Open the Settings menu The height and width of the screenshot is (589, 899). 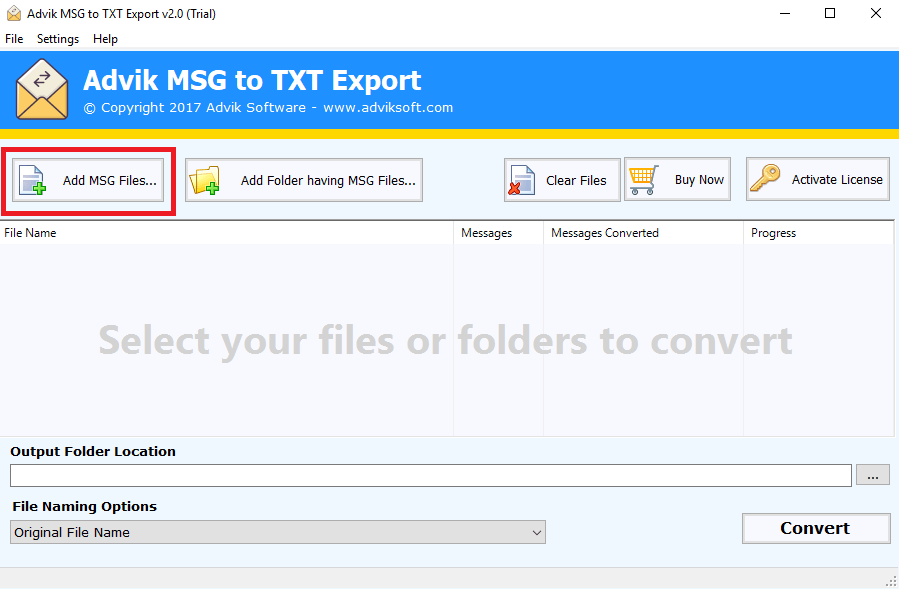pos(58,38)
